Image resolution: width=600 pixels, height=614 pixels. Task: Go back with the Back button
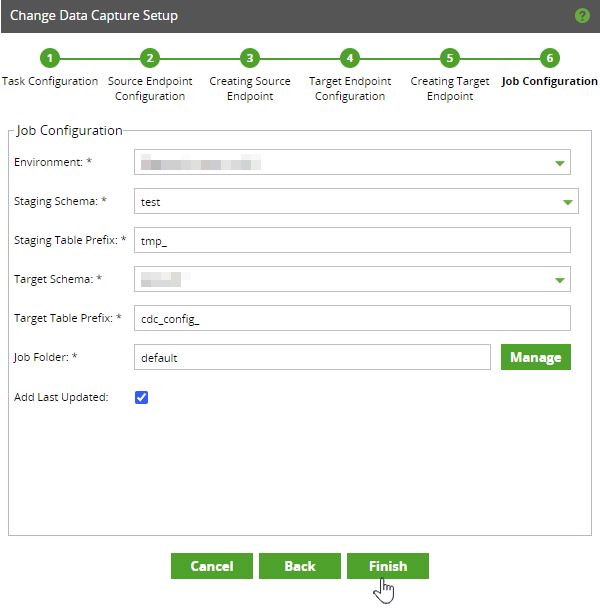[300, 566]
